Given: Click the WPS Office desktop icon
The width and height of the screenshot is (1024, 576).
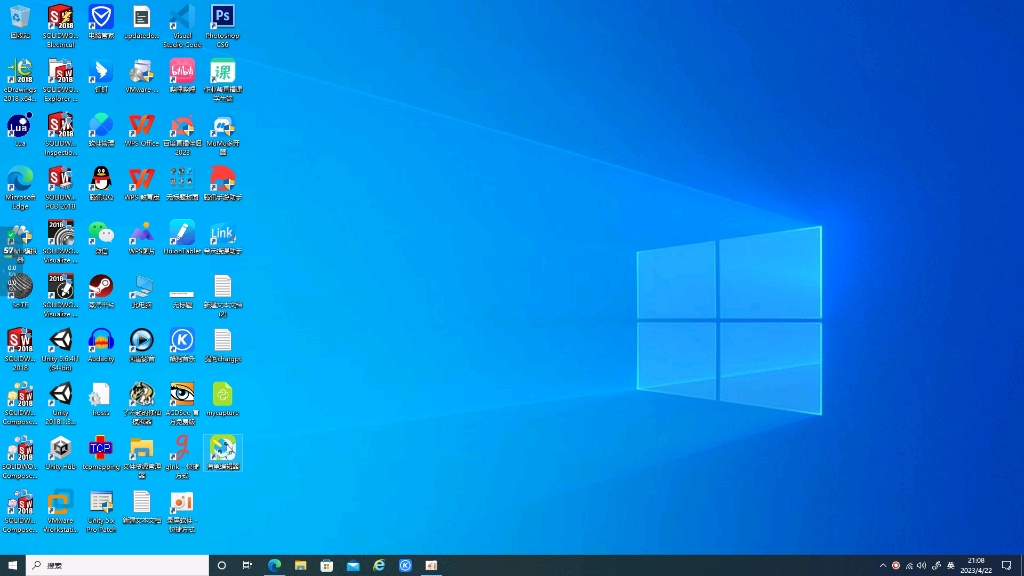Looking at the screenshot, I should [x=141, y=126].
